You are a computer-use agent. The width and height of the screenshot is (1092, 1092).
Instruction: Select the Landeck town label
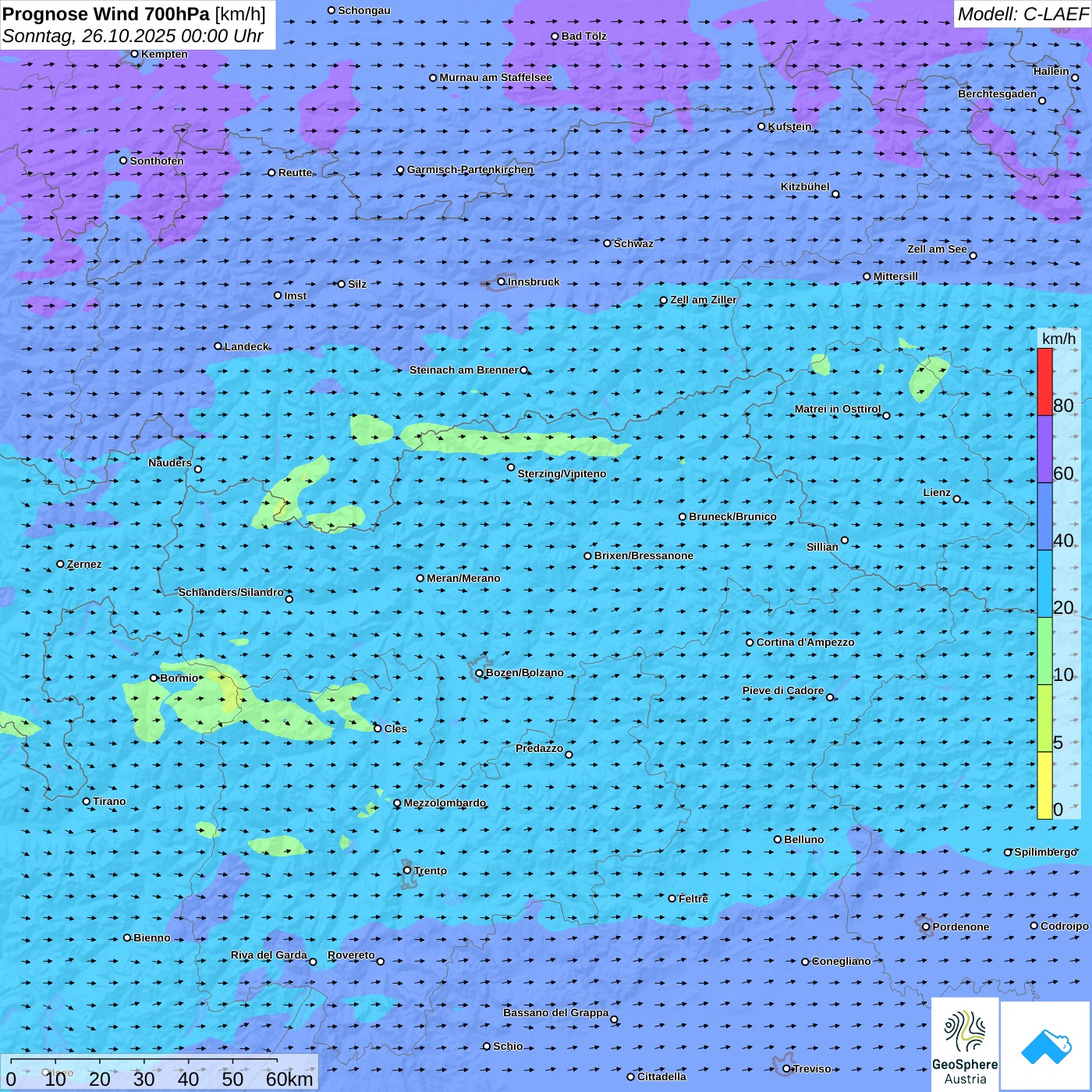pyautogui.click(x=246, y=346)
